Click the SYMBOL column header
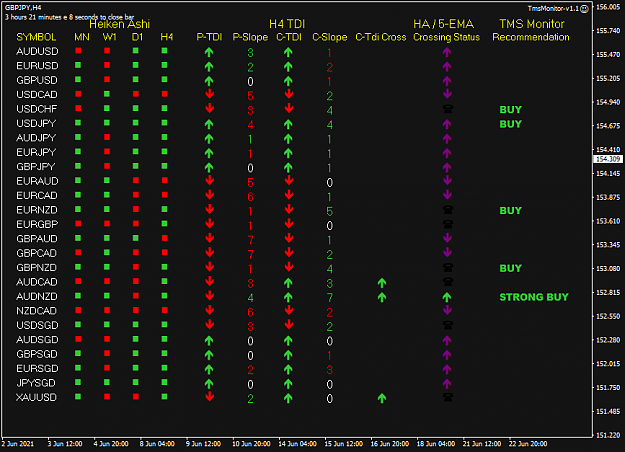This screenshot has height=452, width=625. click(x=36, y=37)
